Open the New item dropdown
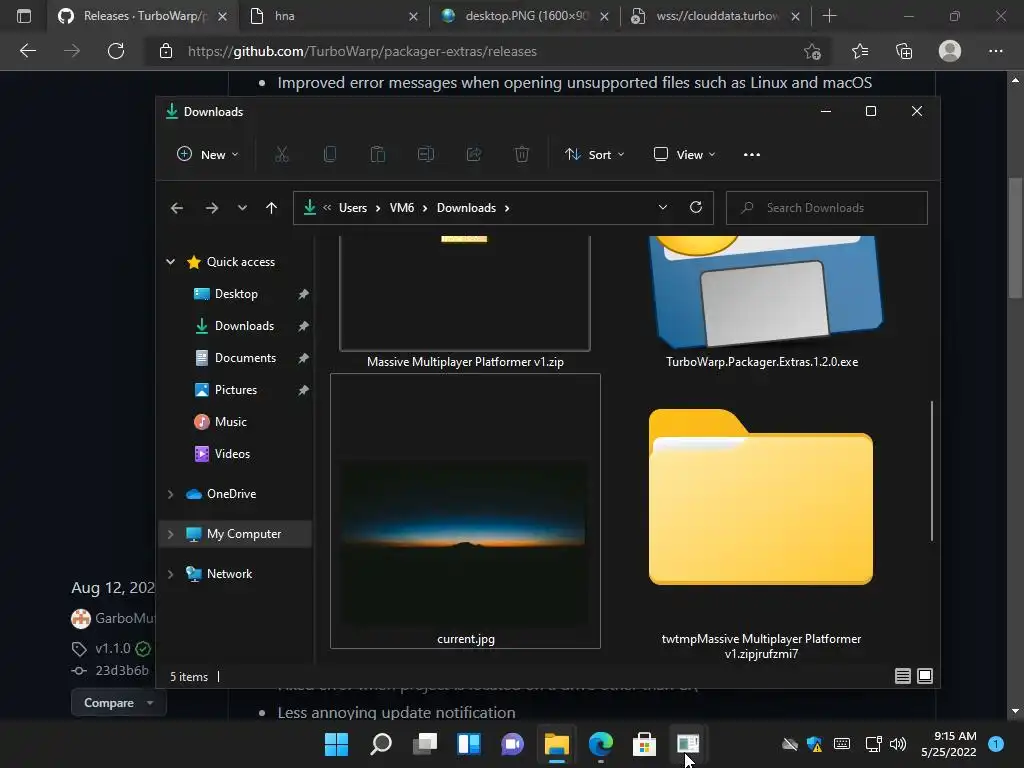The image size is (1024, 768). click(x=208, y=155)
